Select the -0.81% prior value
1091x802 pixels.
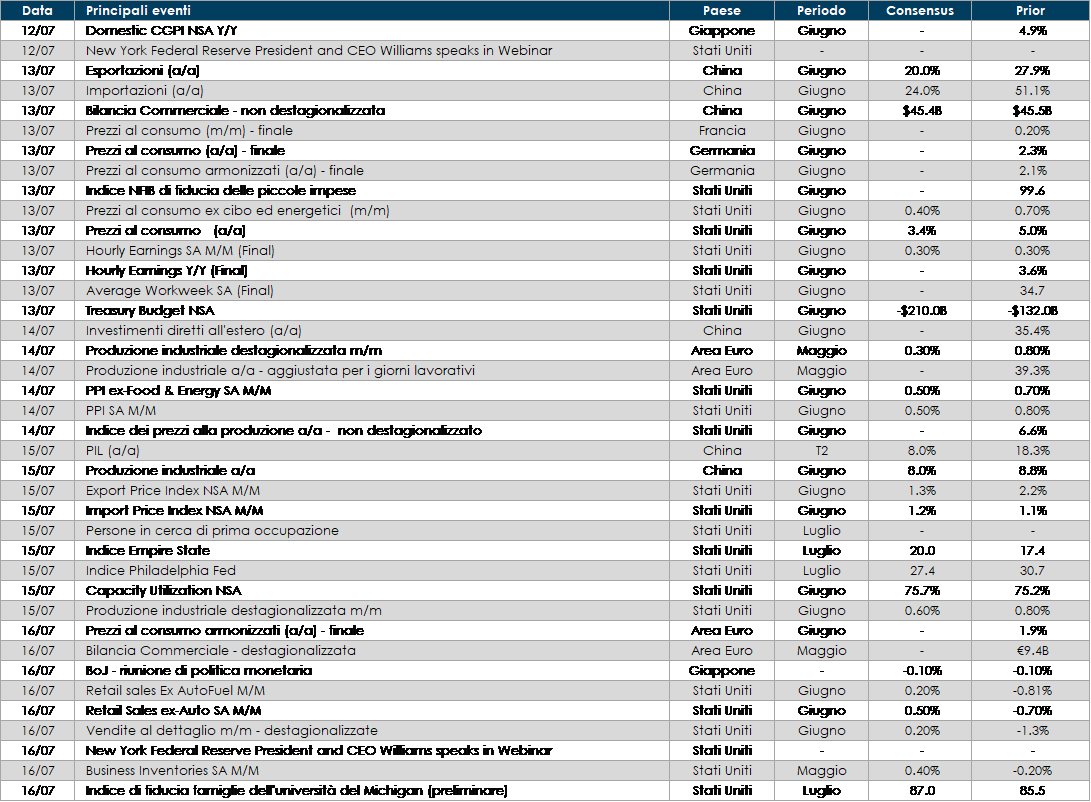click(x=1030, y=691)
